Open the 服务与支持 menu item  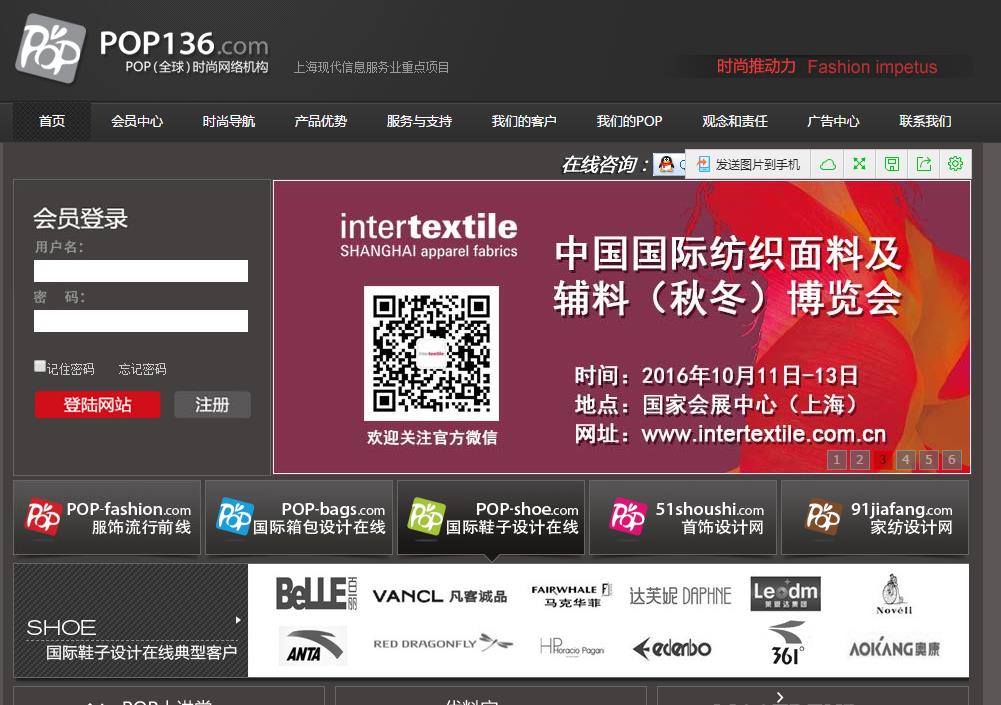(x=419, y=121)
